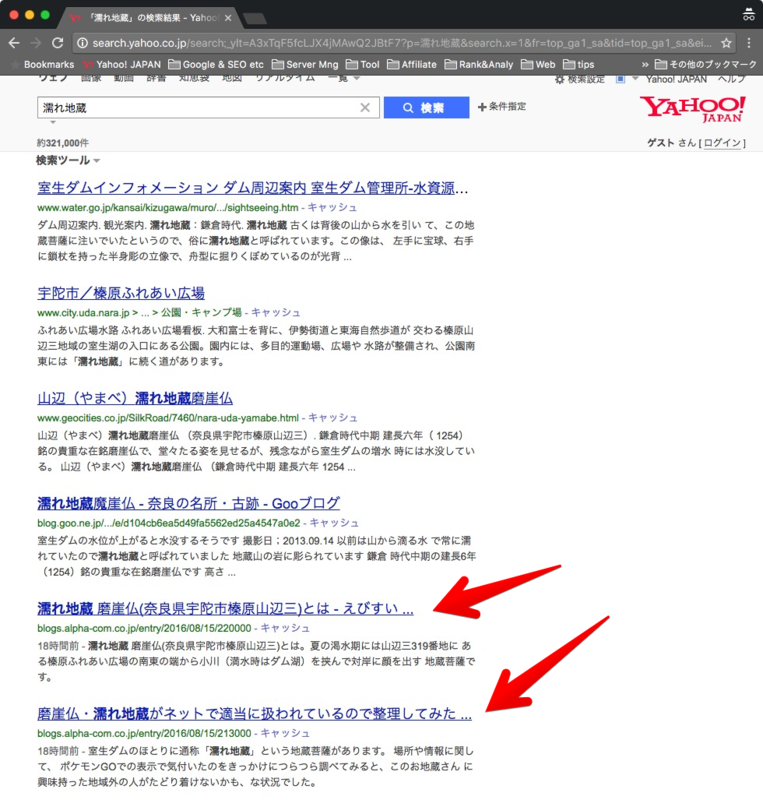Screen dimensions: 763x800
Task: Open the Bookmarks star folder
Action: pos(43,65)
